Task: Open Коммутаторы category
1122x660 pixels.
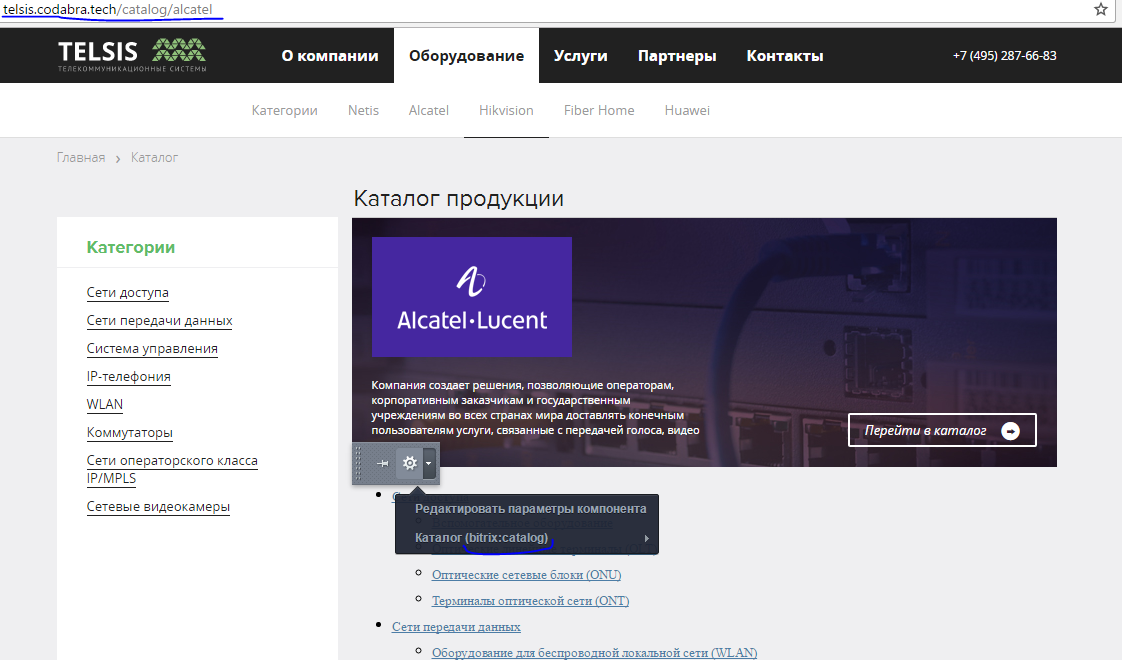Action: tap(130, 432)
